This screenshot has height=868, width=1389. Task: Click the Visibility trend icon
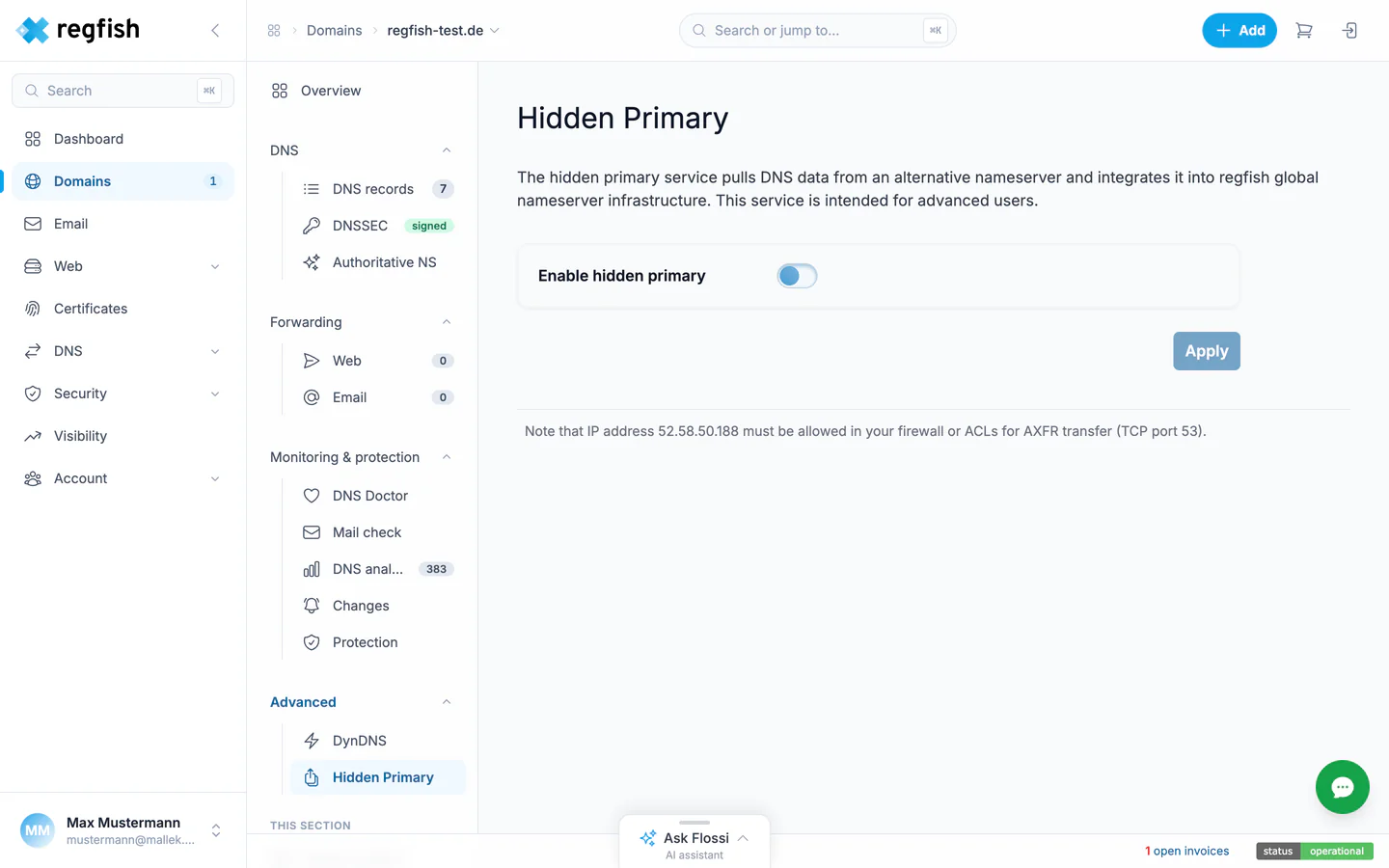tap(33, 436)
